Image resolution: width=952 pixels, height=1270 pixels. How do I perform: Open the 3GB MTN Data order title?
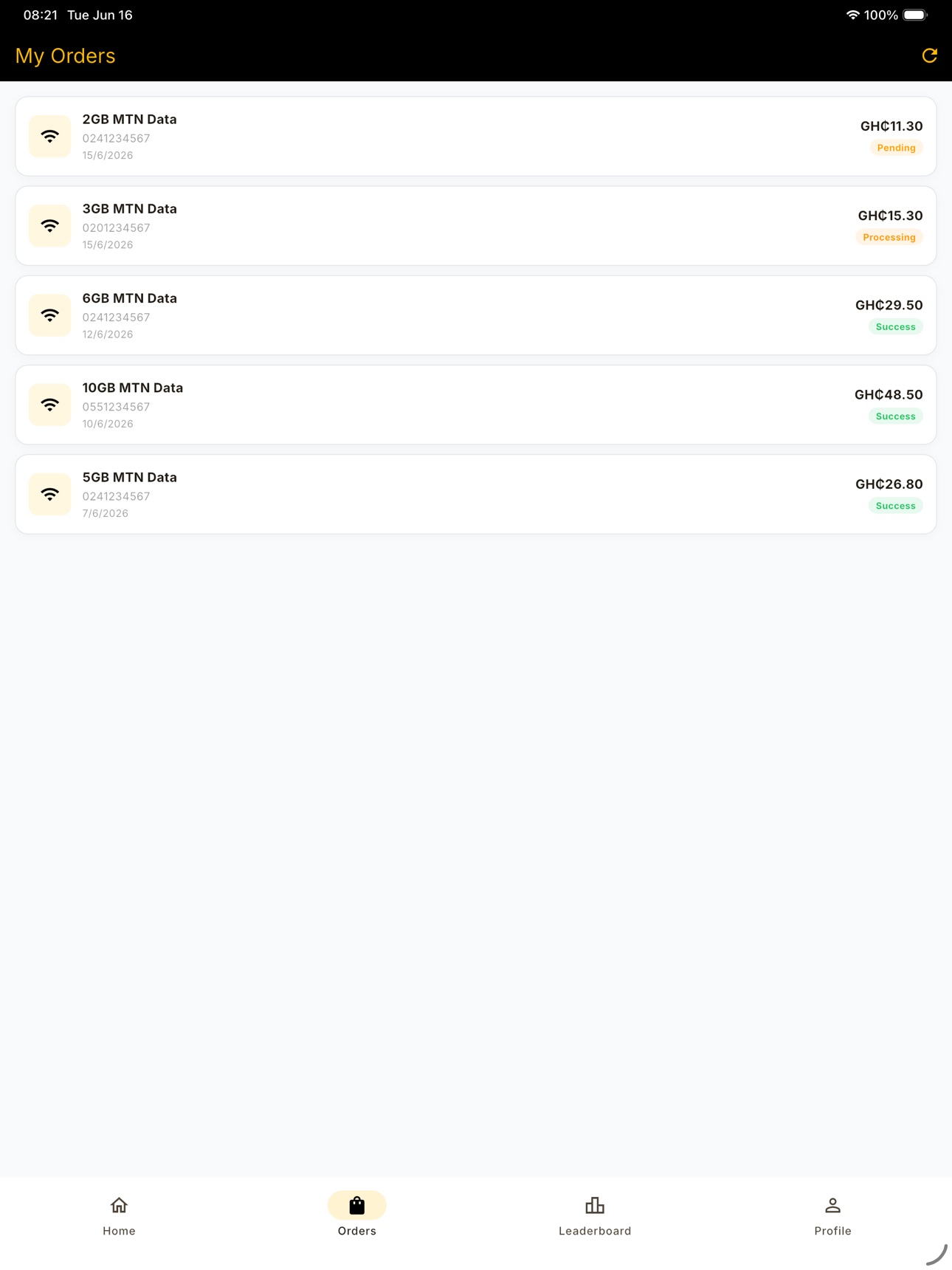[129, 208]
